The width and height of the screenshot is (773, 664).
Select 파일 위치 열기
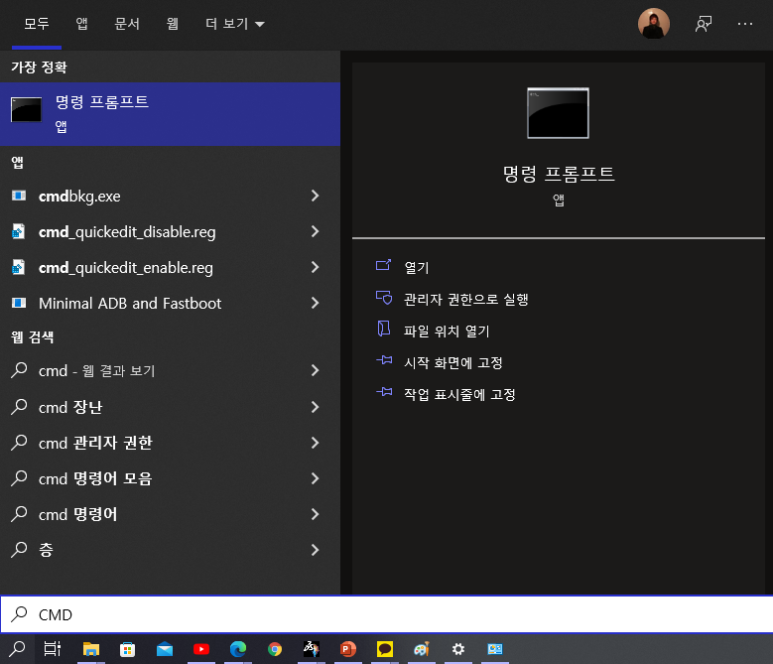point(446,331)
